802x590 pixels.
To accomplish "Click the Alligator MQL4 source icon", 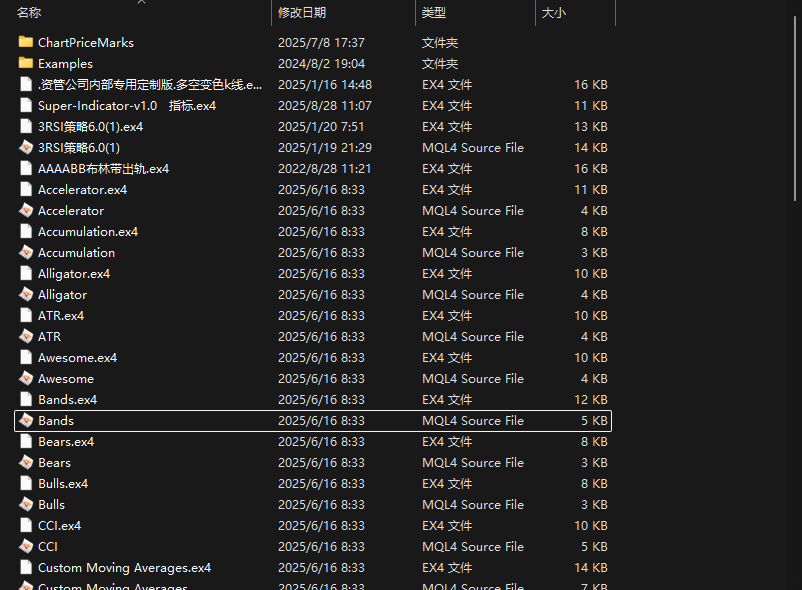I will 26,294.
